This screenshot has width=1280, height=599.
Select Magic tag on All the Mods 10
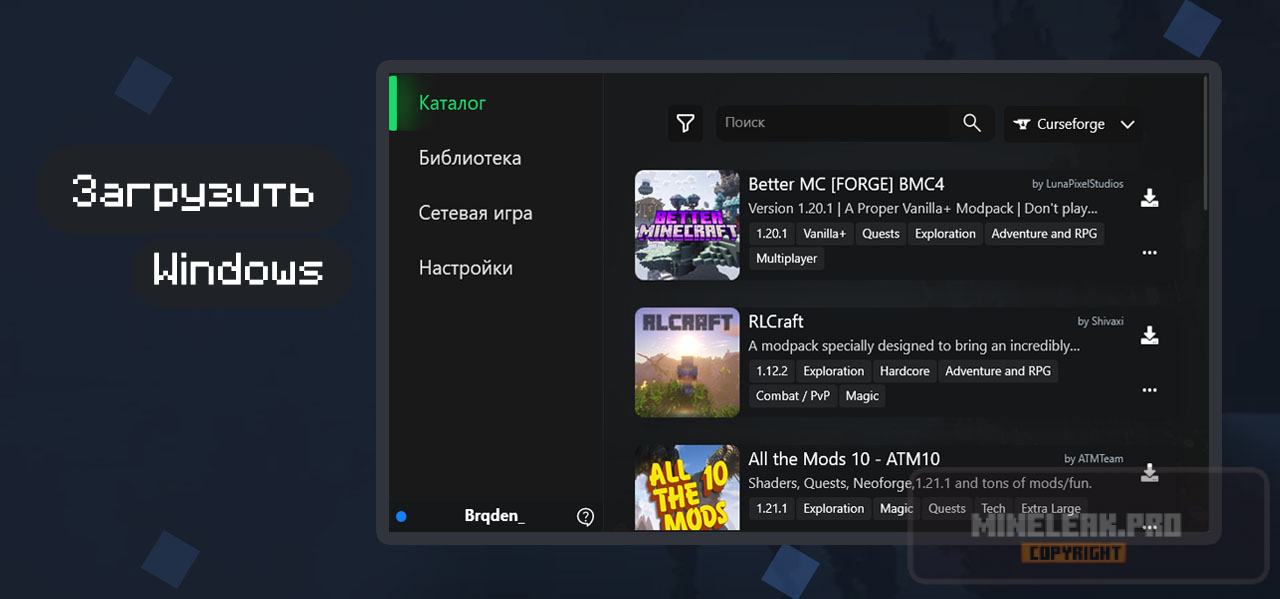pos(897,509)
